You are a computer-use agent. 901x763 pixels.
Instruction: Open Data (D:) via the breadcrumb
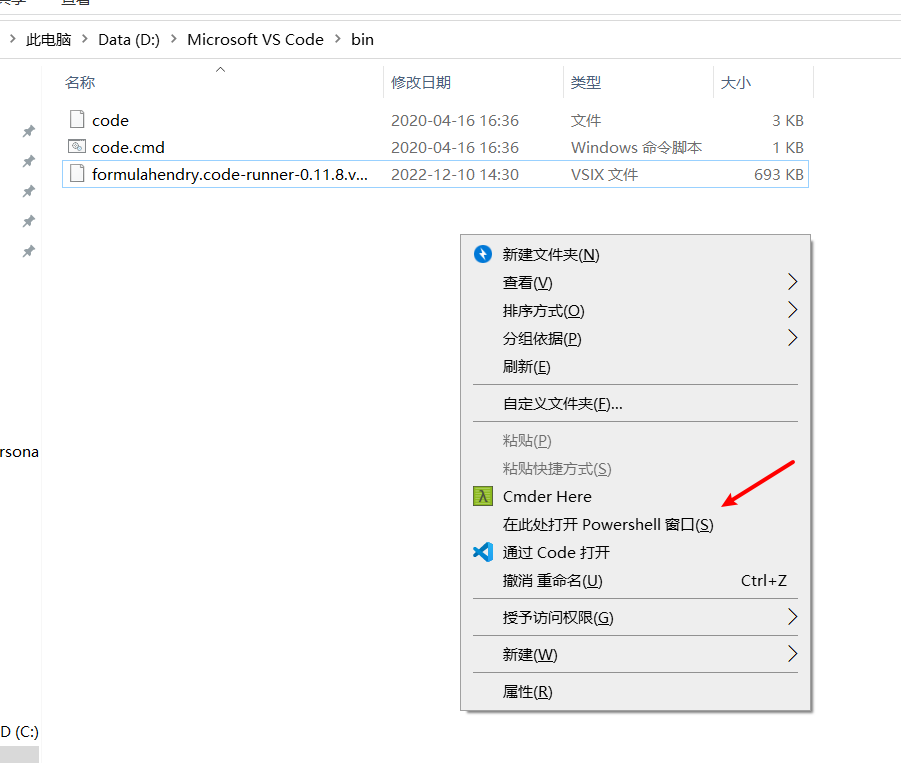[x=128, y=39]
